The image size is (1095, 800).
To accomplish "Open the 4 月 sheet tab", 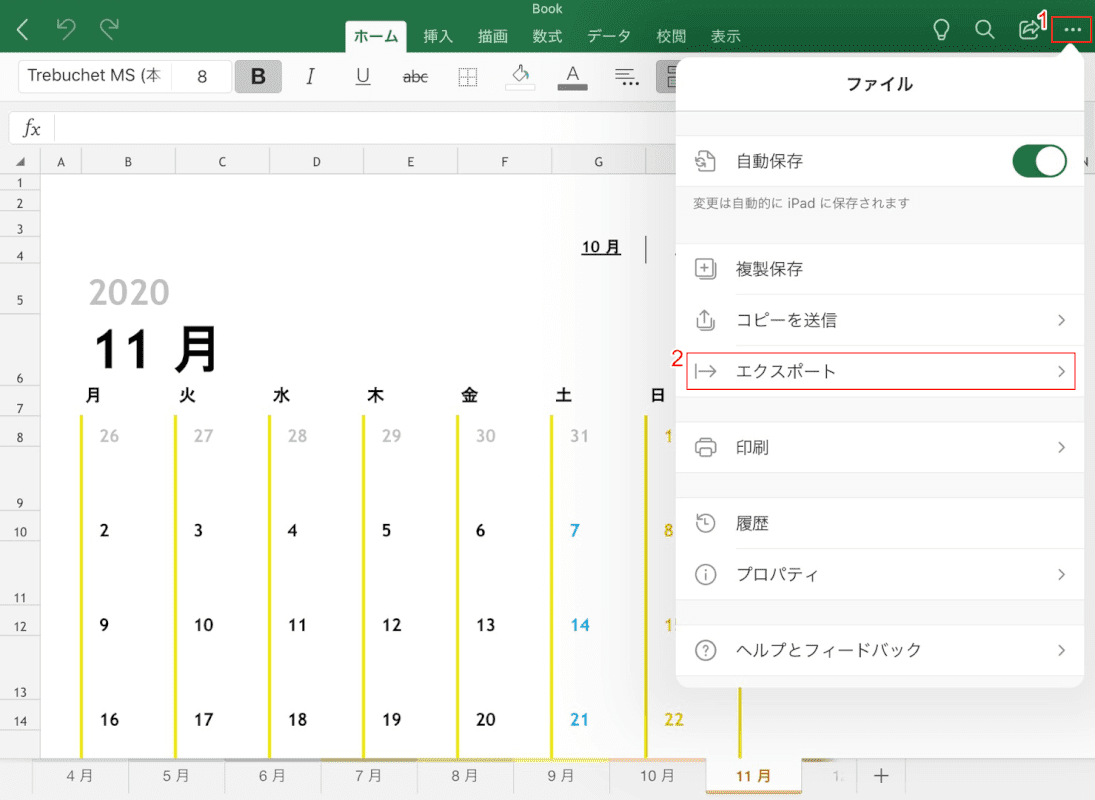I will click(x=80, y=776).
